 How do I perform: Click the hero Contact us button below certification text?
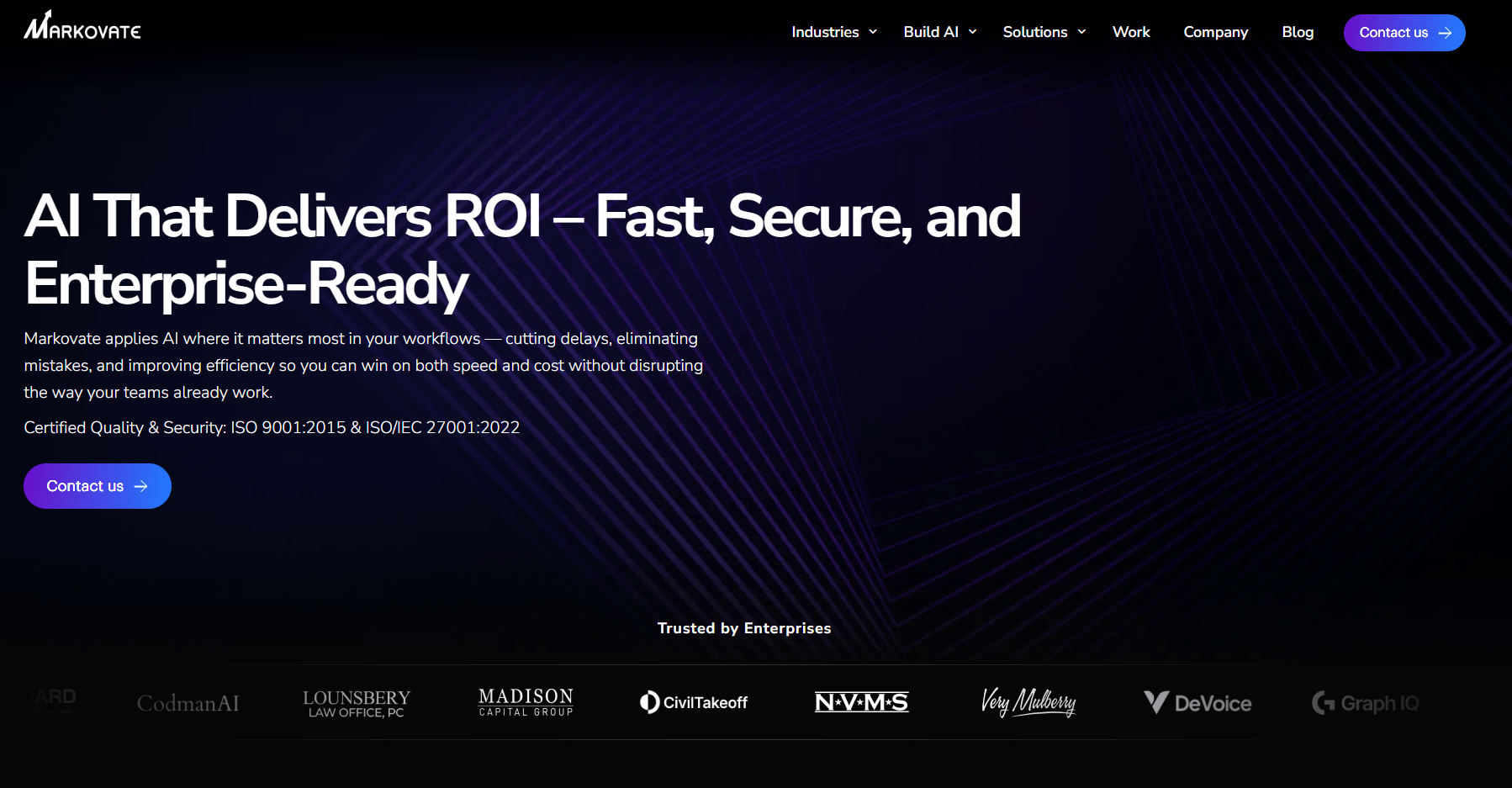point(98,486)
